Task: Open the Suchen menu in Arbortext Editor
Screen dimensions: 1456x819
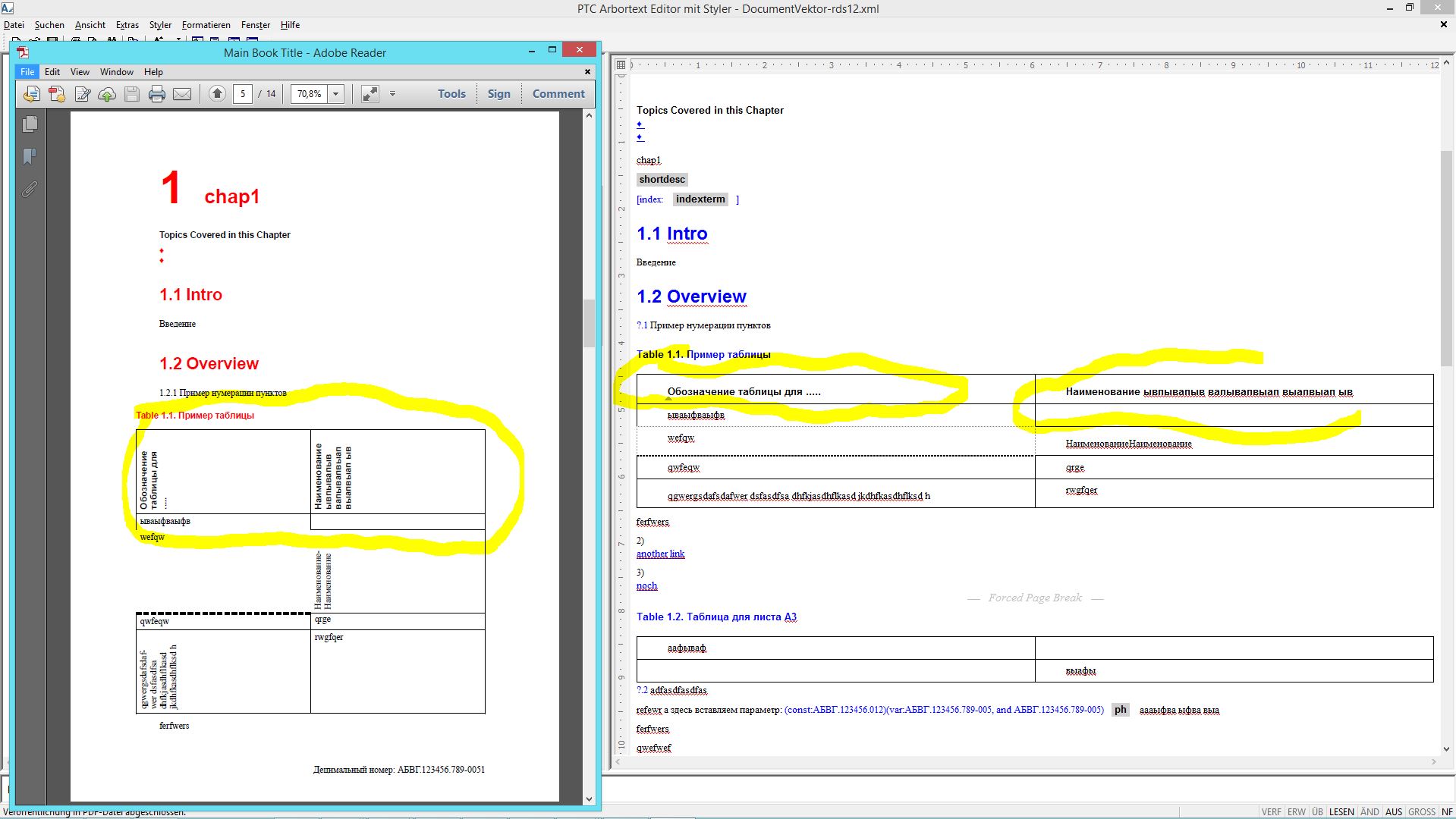Action: (x=49, y=25)
